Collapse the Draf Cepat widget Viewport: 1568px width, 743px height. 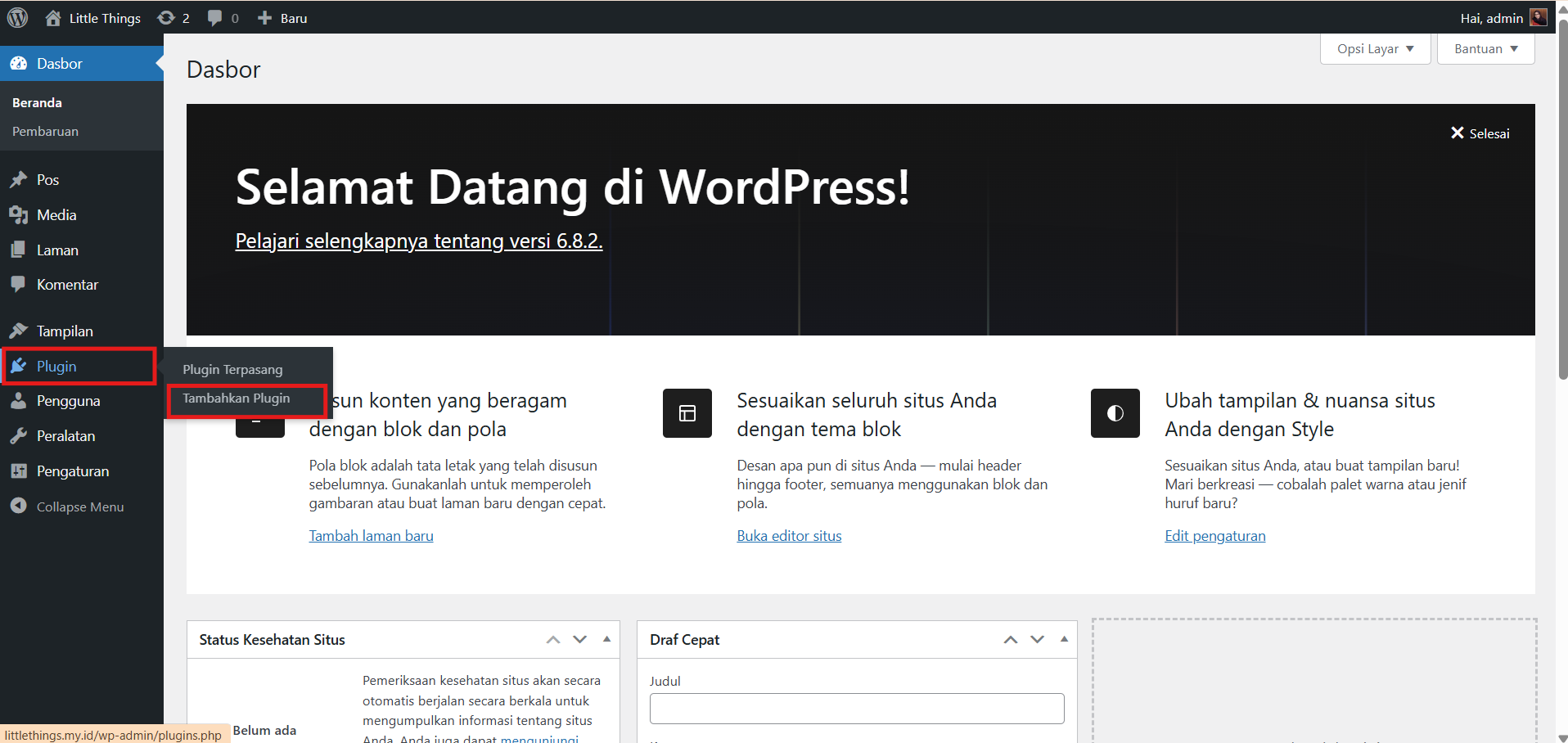(1063, 639)
